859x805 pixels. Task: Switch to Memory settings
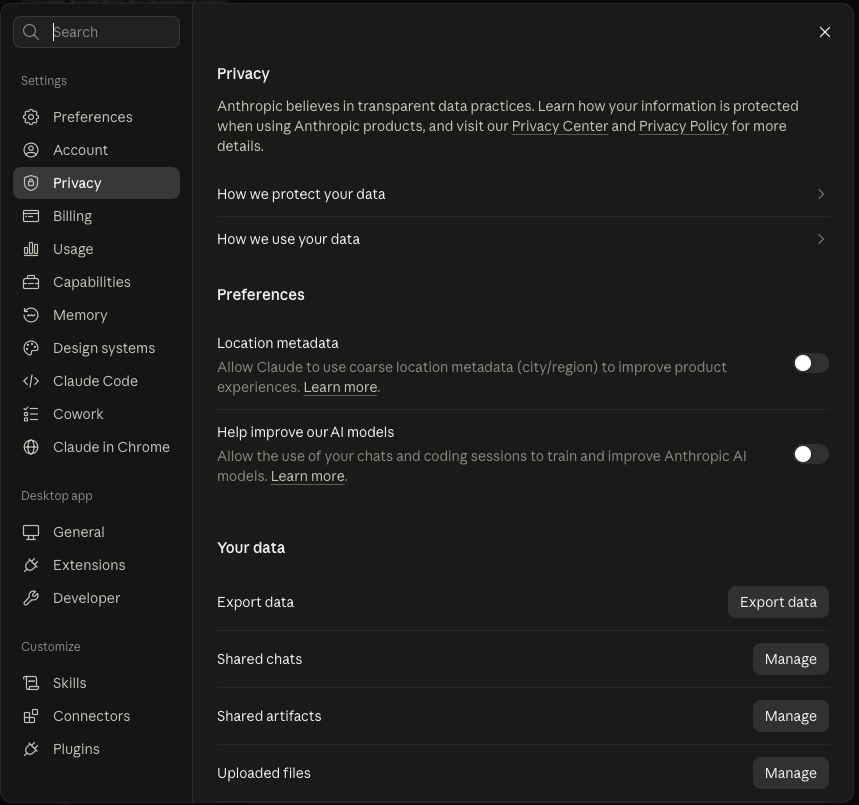click(x=96, y=315)
